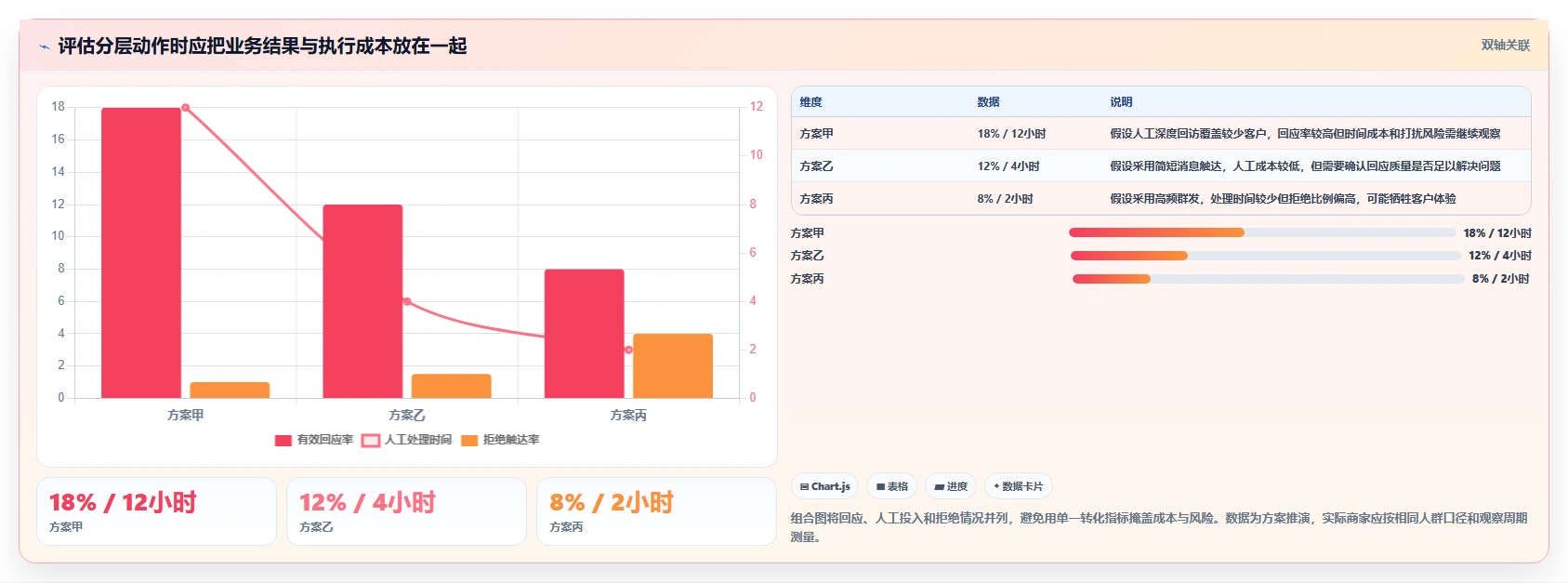Toggle 人工处理时间 legend item
The image size is (1568, 583).
[407, 440]
